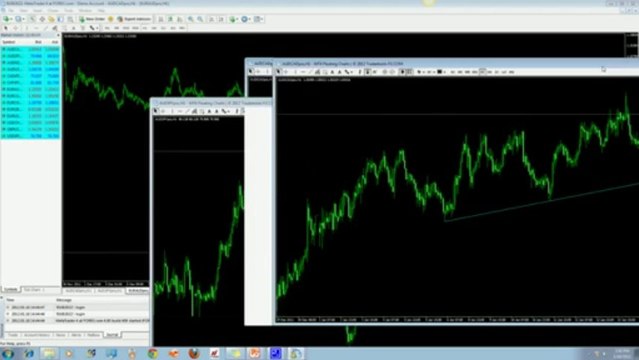Select the Text Label tool
This screenshot has height=360, width=639.
click(83, 28)
